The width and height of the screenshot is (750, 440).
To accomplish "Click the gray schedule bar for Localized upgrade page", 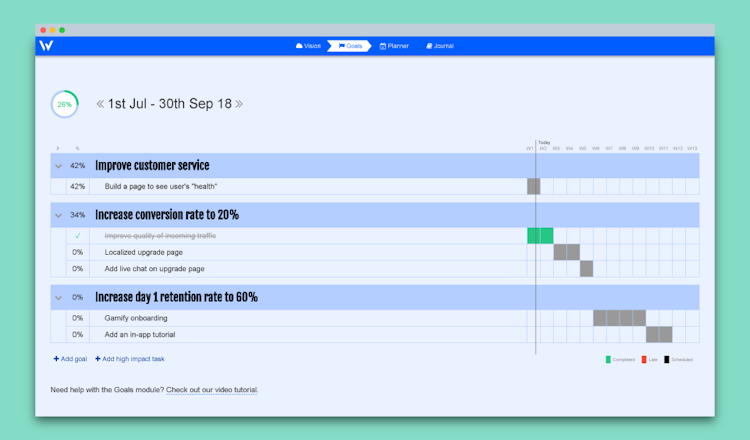I will point(567,252).
